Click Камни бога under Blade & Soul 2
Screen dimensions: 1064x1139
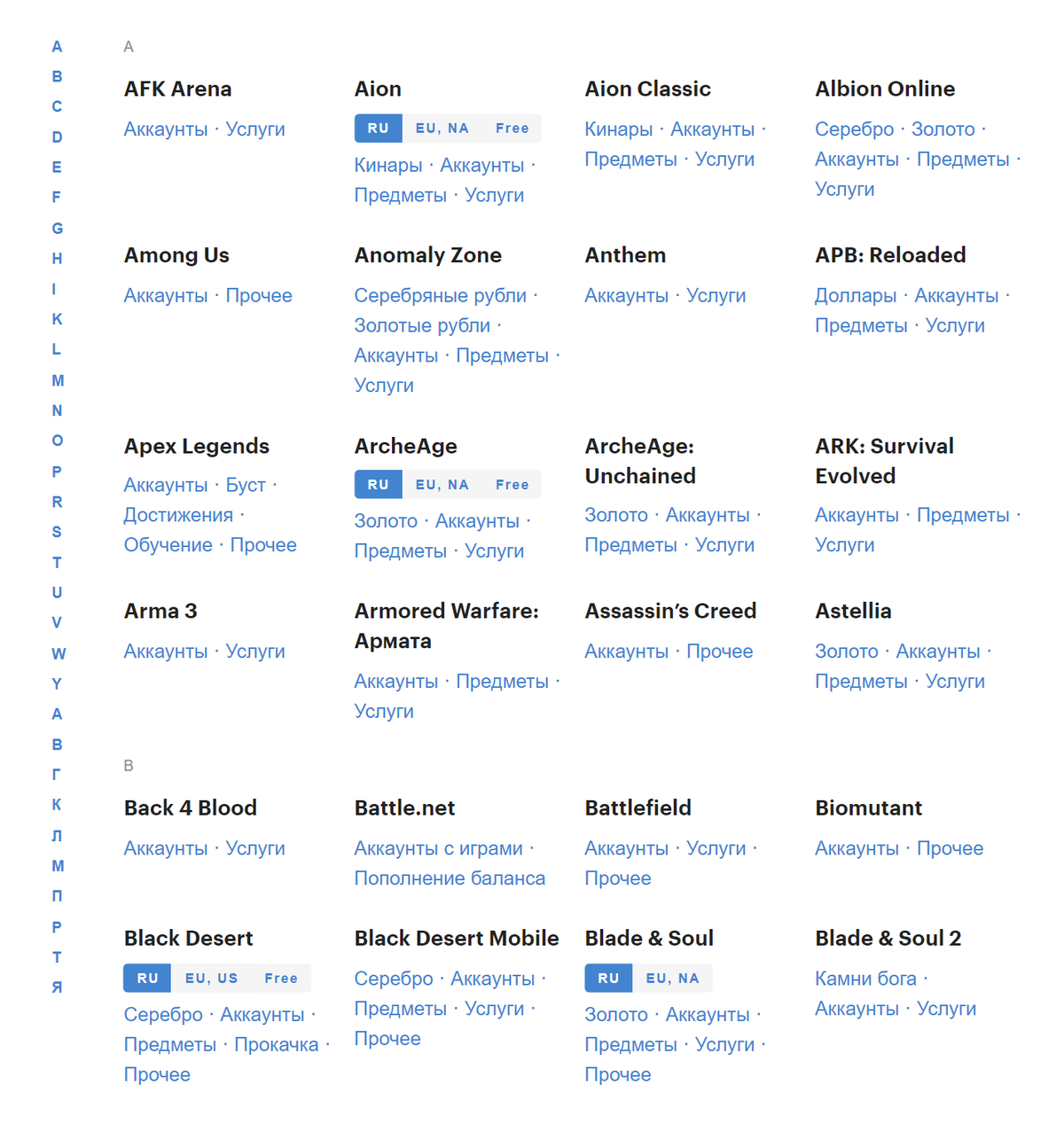click(x=865, y=979)
